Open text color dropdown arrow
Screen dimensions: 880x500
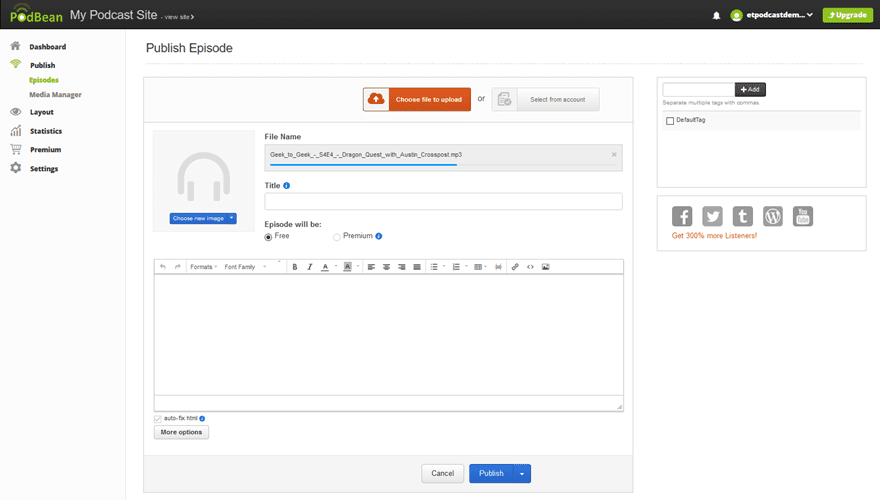click(336, 267)
